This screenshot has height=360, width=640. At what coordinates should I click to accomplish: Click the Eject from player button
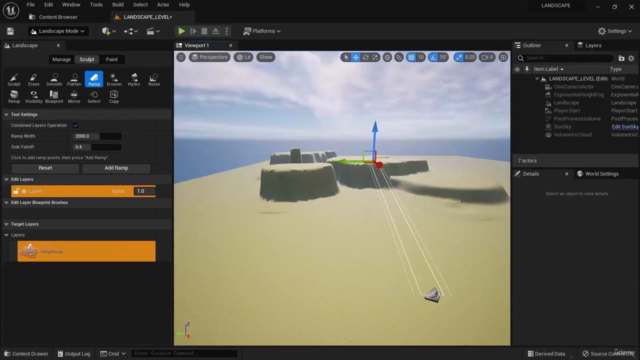pyautogui.click(x=216, y=31)
